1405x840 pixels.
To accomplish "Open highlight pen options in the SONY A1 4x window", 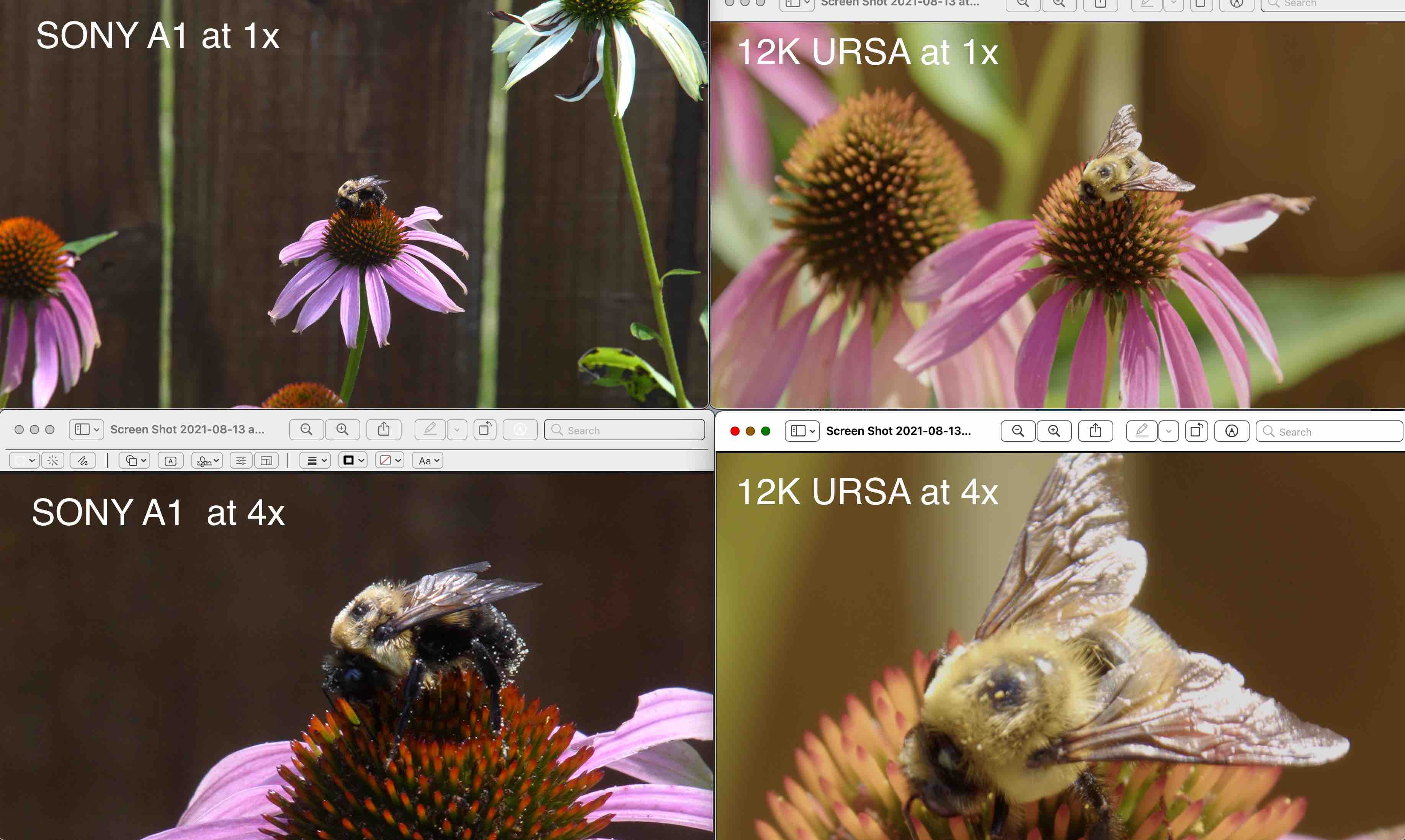I will click(457, 430).
